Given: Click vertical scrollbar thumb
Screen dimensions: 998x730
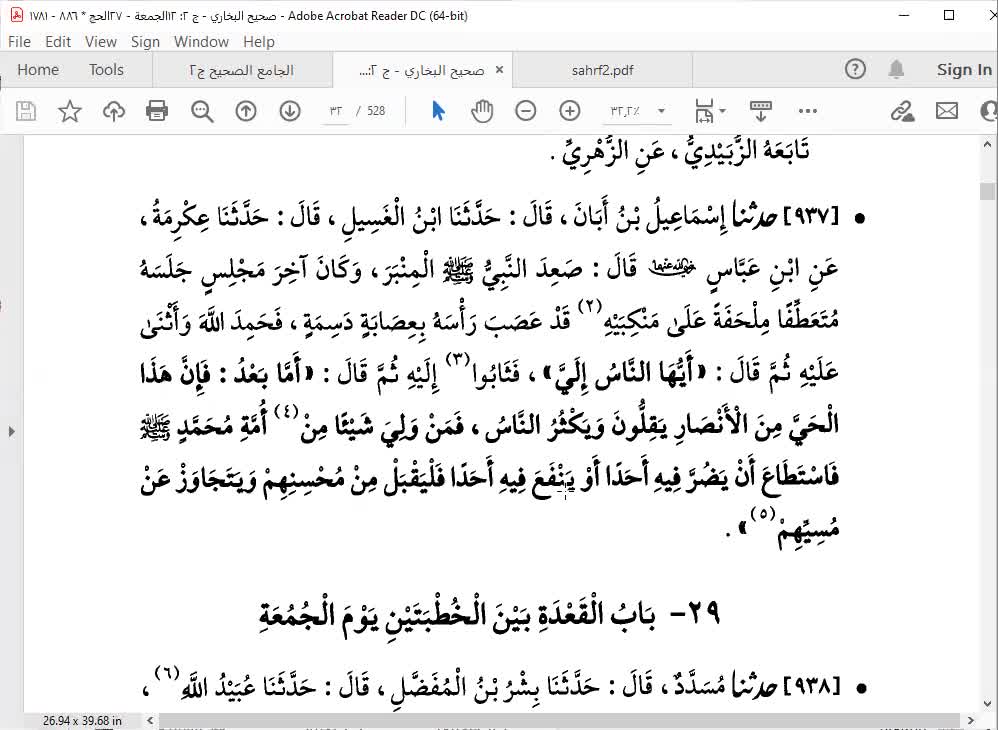Looking at the screenshot, I should click(x=987, y=191).
